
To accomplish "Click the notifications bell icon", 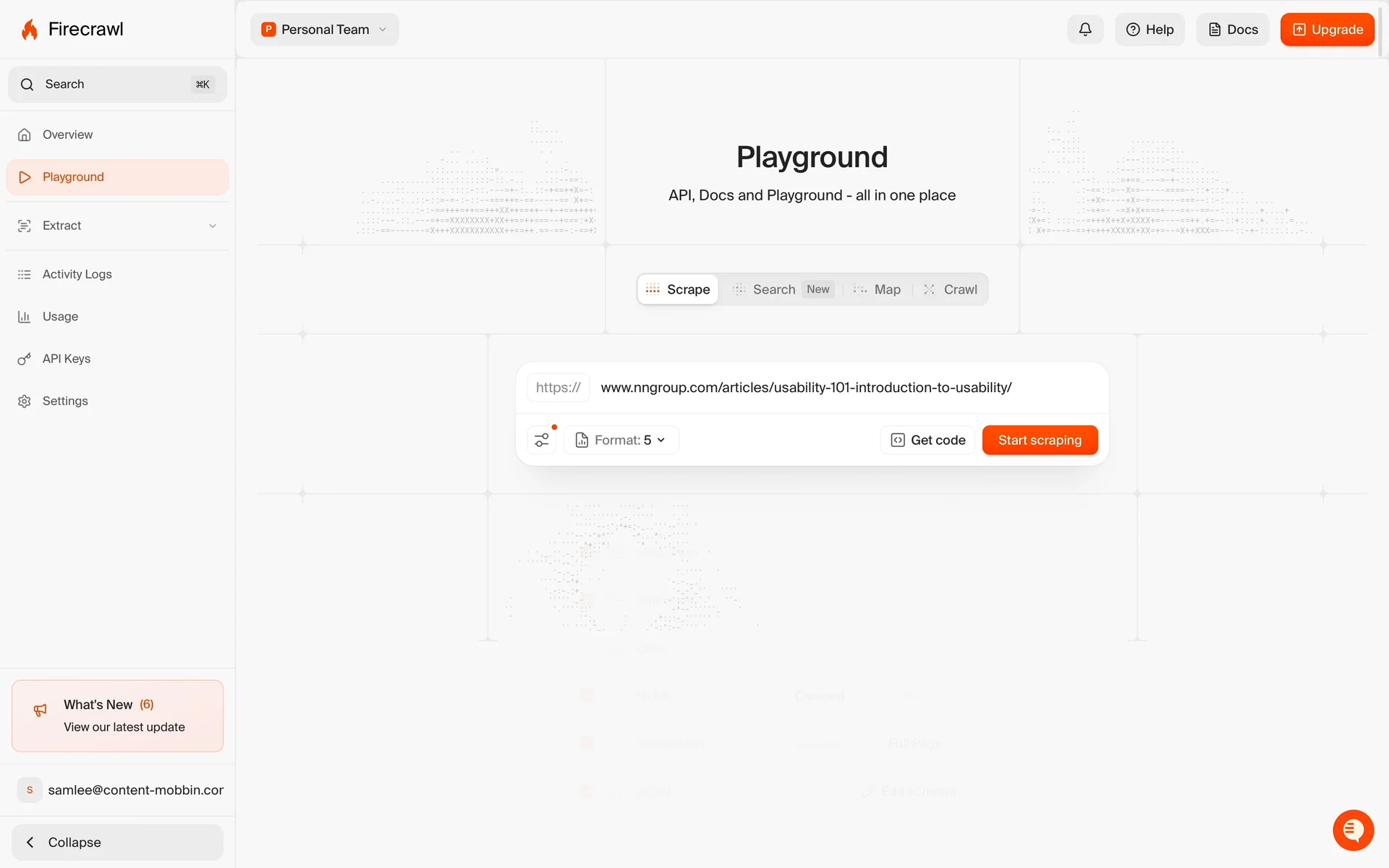I will [1084, 30].
